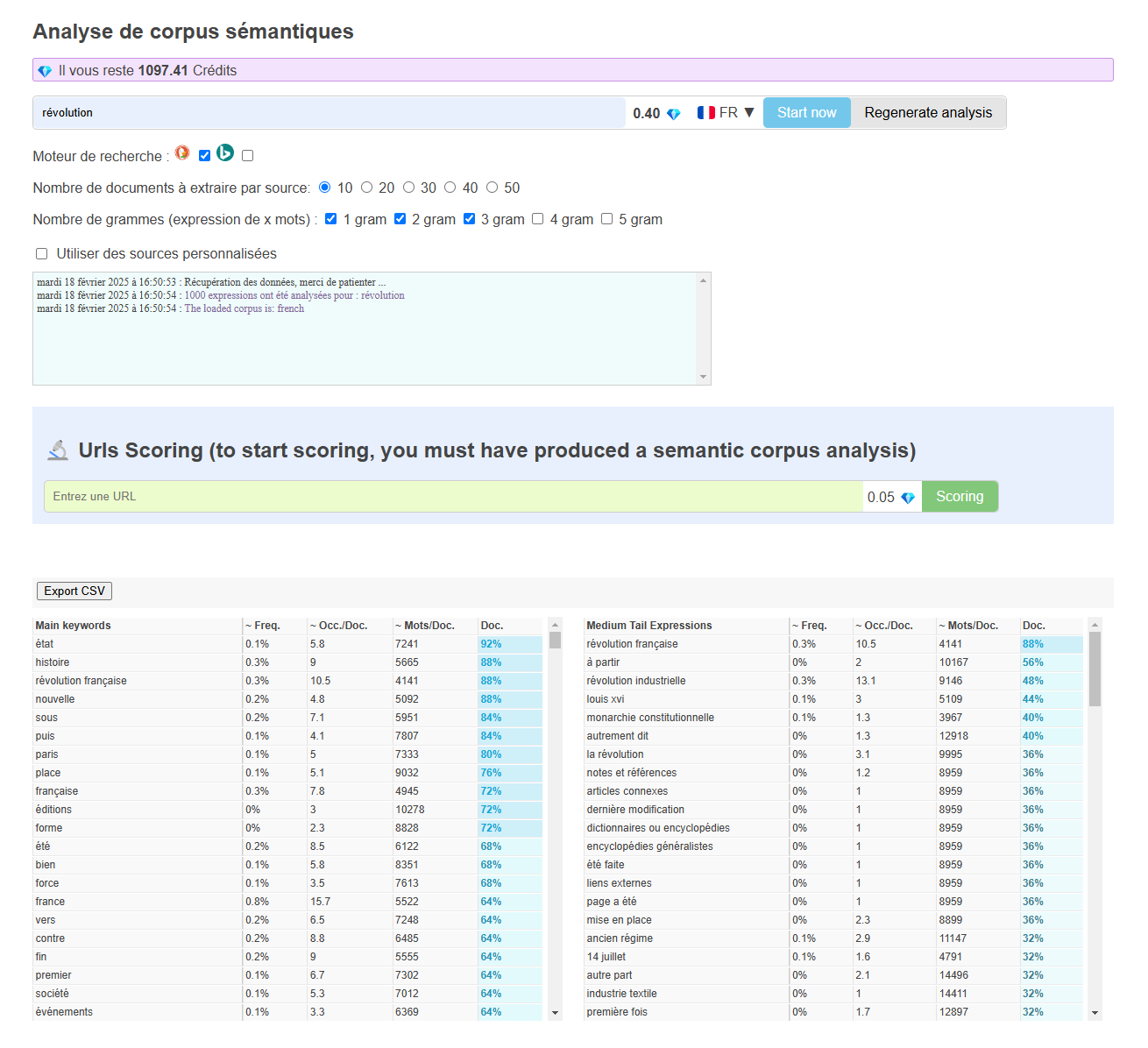Check the 4 gram checkbox
The height and width of the screenshot is (1048, 1148).
(538, 219)
